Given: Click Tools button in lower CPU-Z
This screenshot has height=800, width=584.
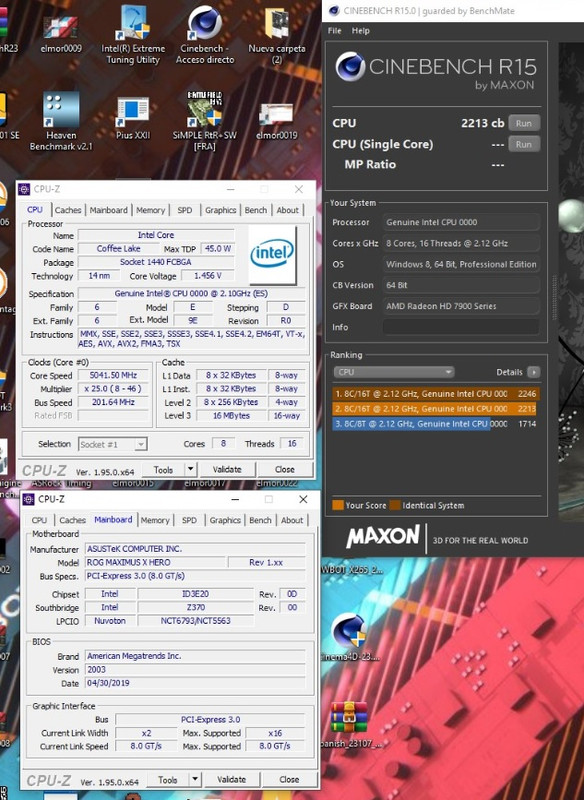Looking at the screenshot, I should 167,779.
